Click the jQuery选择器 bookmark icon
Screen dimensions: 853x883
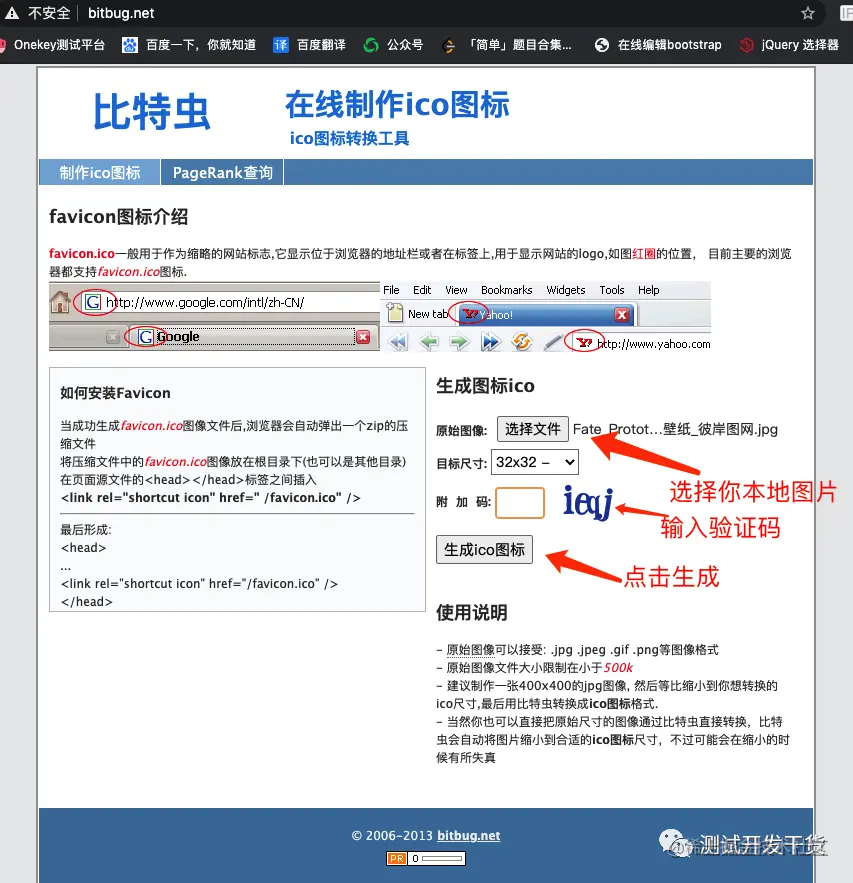[x=745, y=45]
